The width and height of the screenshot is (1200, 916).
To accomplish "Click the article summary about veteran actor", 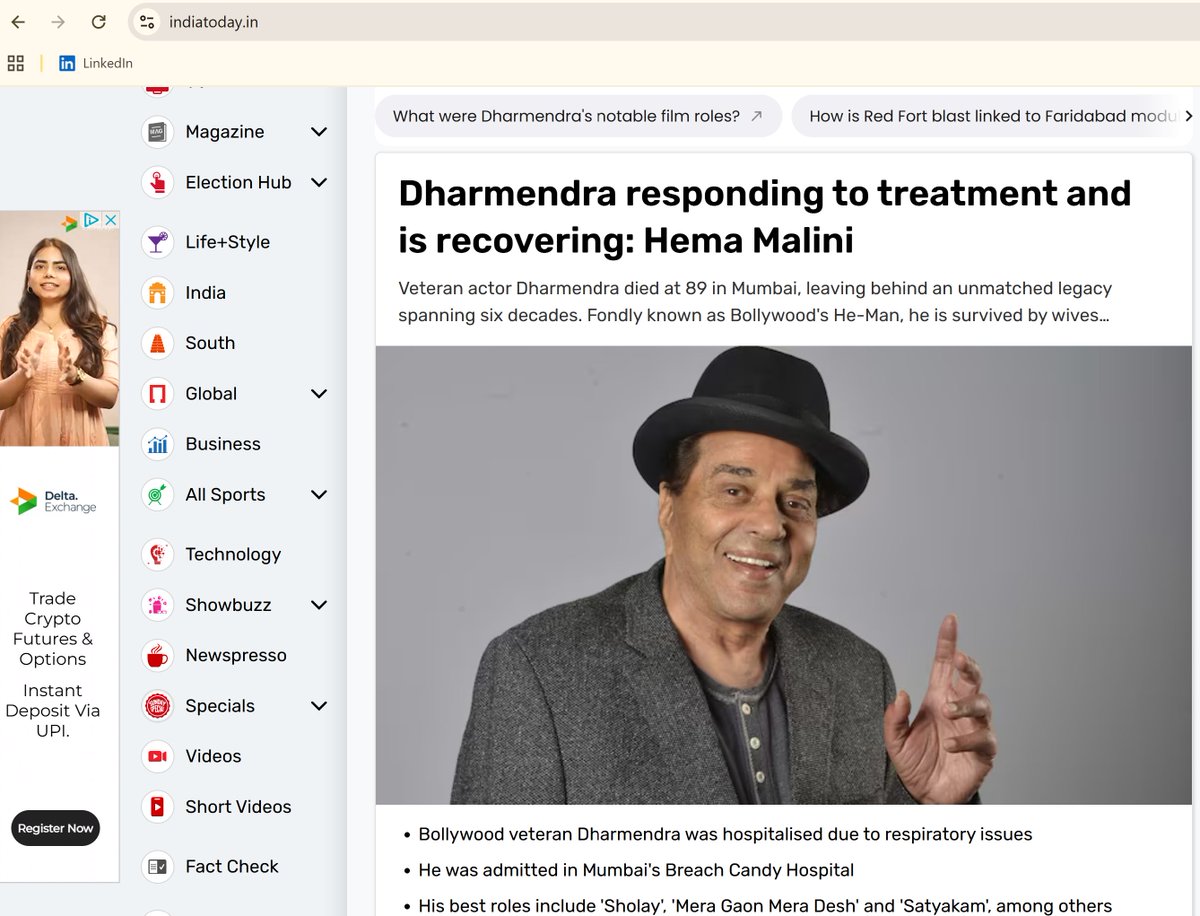I will (x=755, y=302).
